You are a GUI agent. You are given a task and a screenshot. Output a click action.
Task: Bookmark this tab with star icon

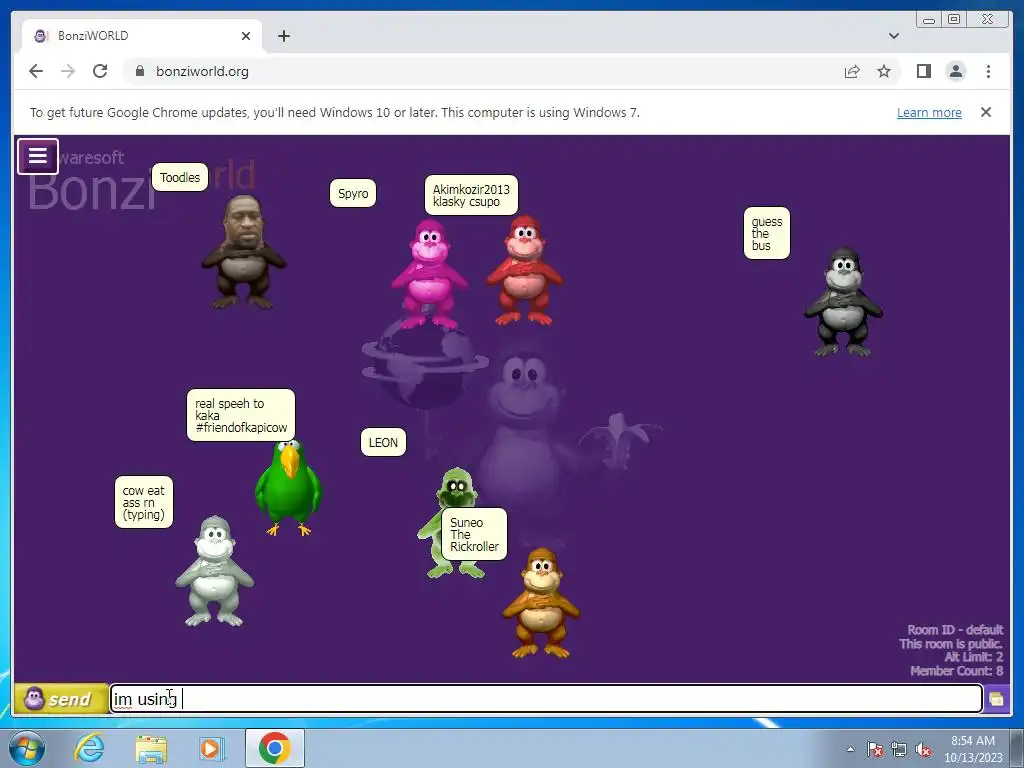point(884,71)
